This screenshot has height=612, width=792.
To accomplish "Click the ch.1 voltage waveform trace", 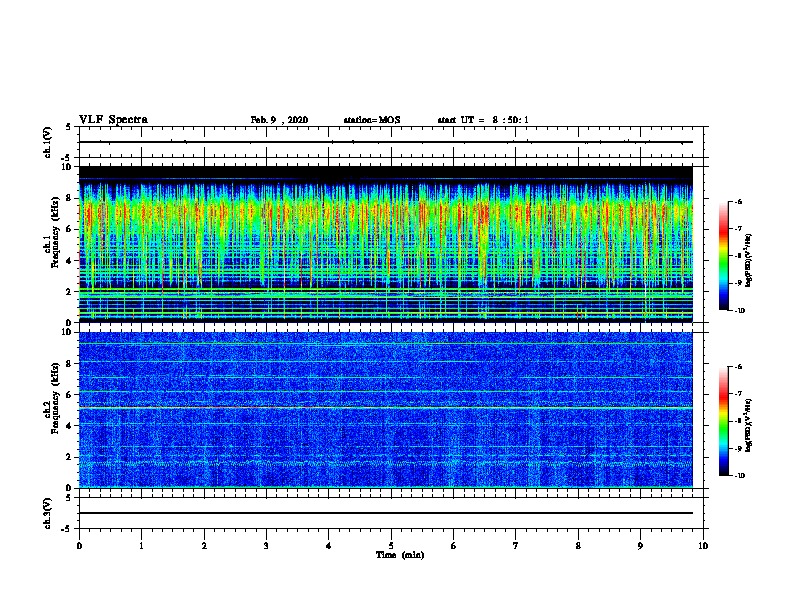I will pos(385,142).
